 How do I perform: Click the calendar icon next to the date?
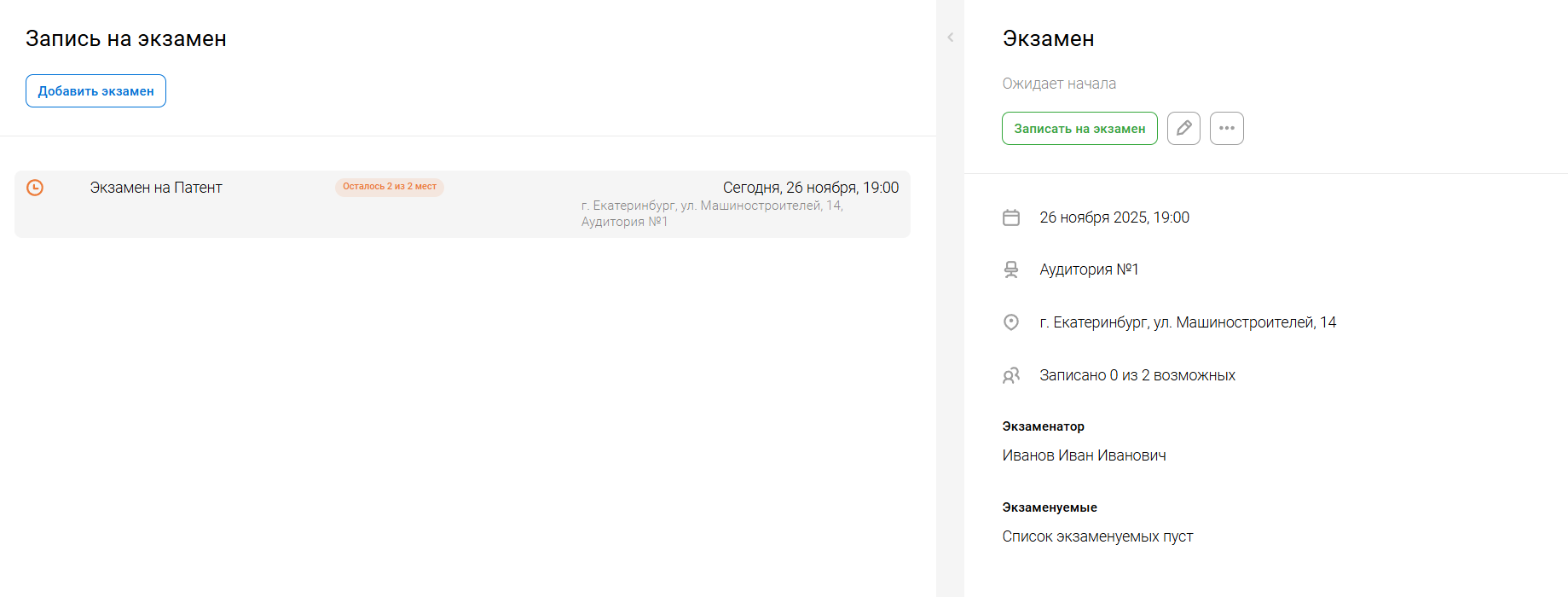click(1011, 217)
